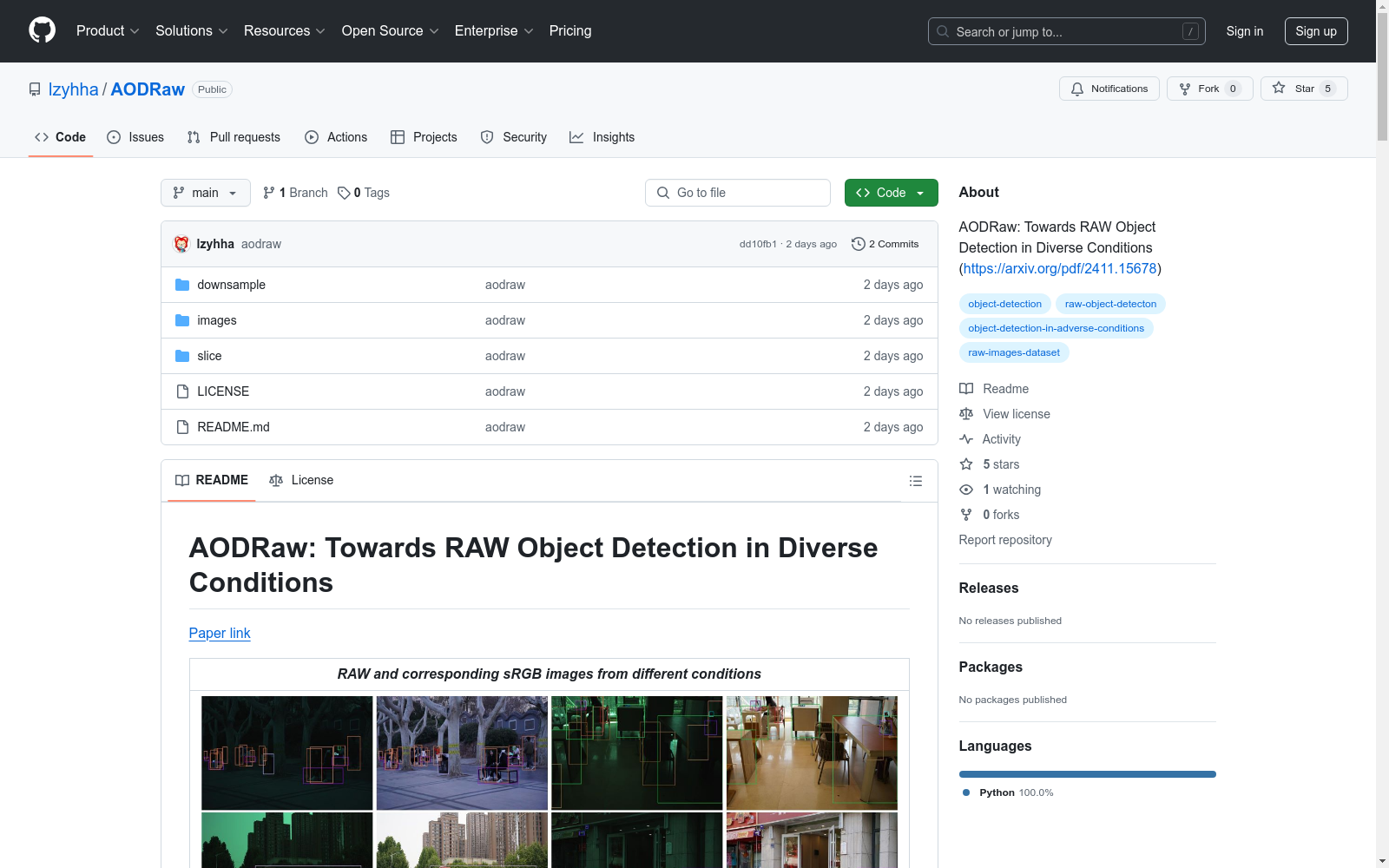
Task: Click the Releases heading
Action: click(x=989, y=588)
